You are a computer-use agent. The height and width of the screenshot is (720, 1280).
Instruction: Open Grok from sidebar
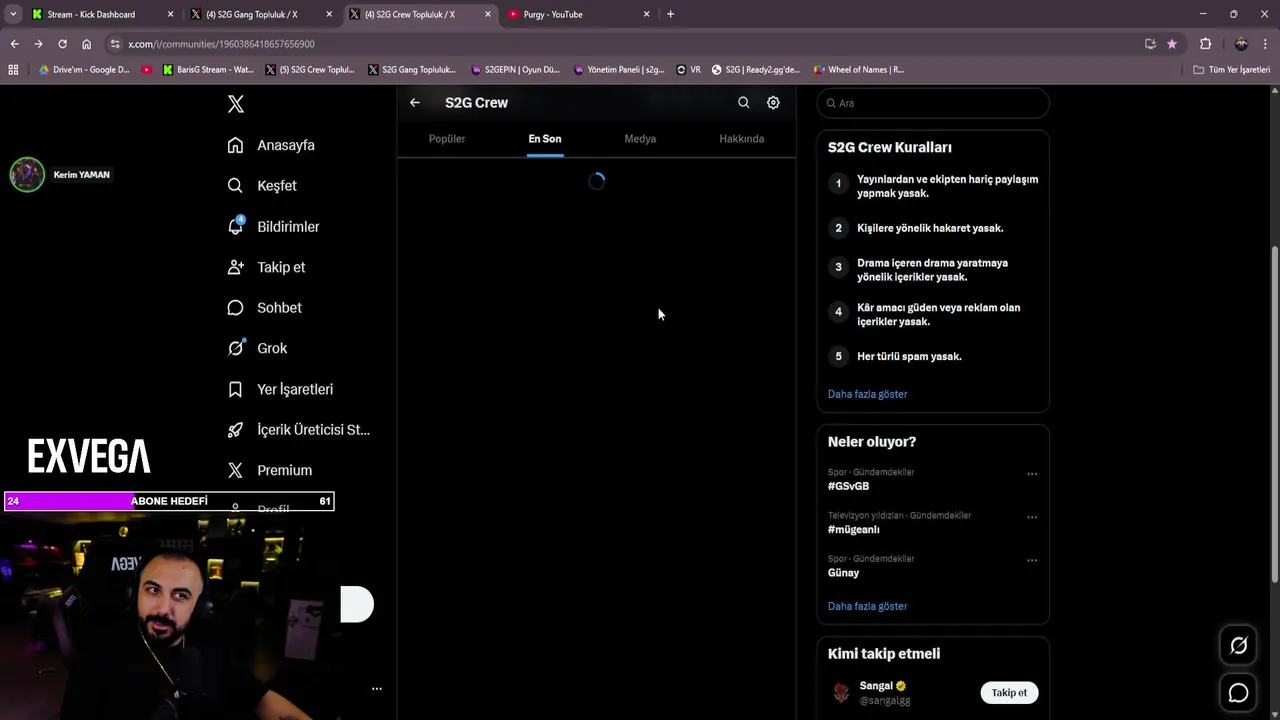[x=257, y=348]
